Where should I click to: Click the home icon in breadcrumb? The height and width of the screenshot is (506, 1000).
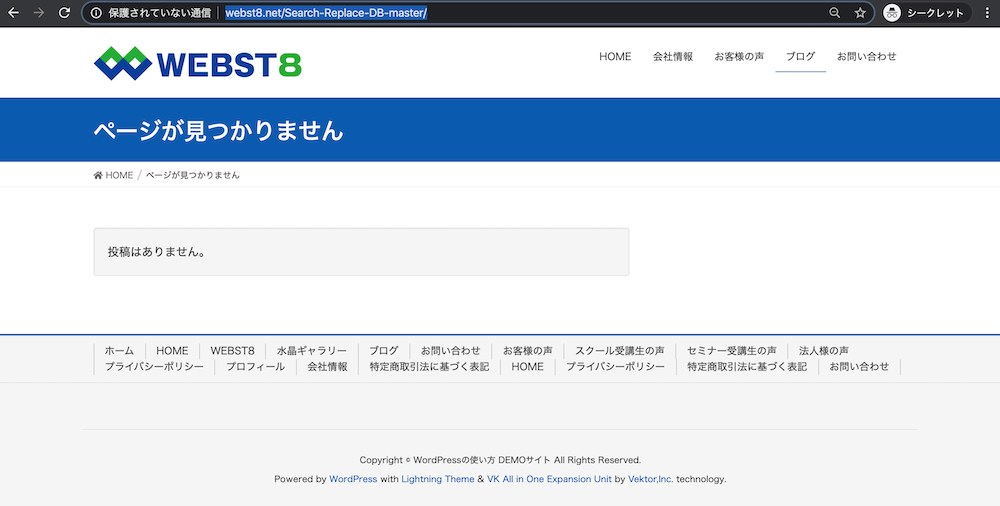click(98, 175)
